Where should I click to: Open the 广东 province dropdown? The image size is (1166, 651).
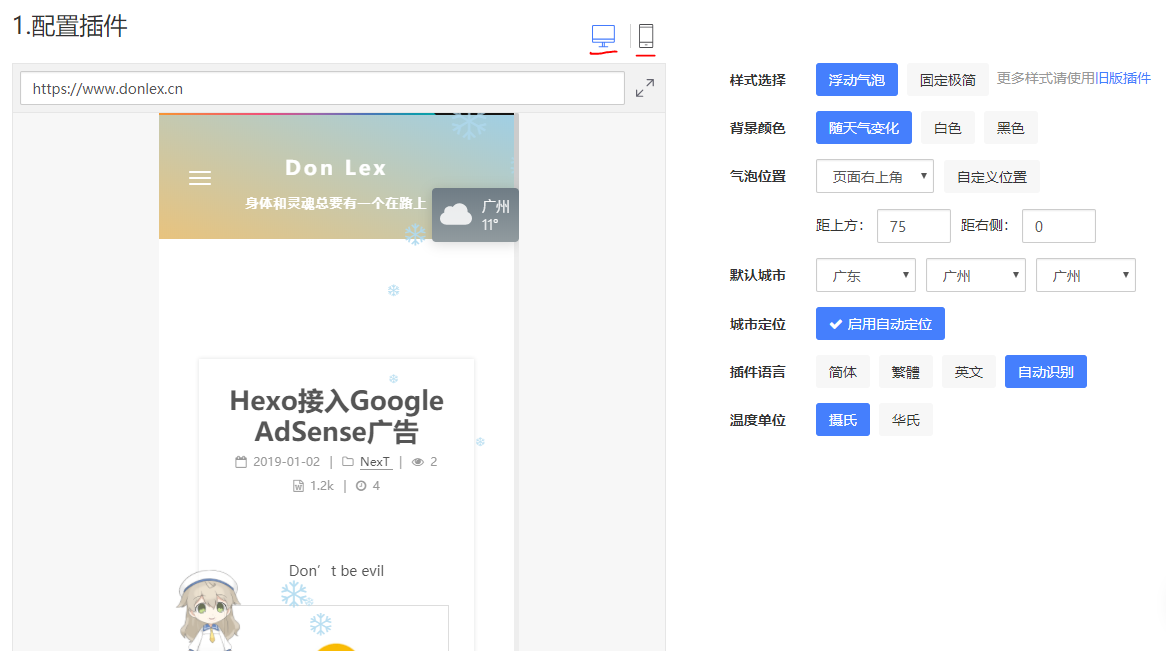(865, 274)
